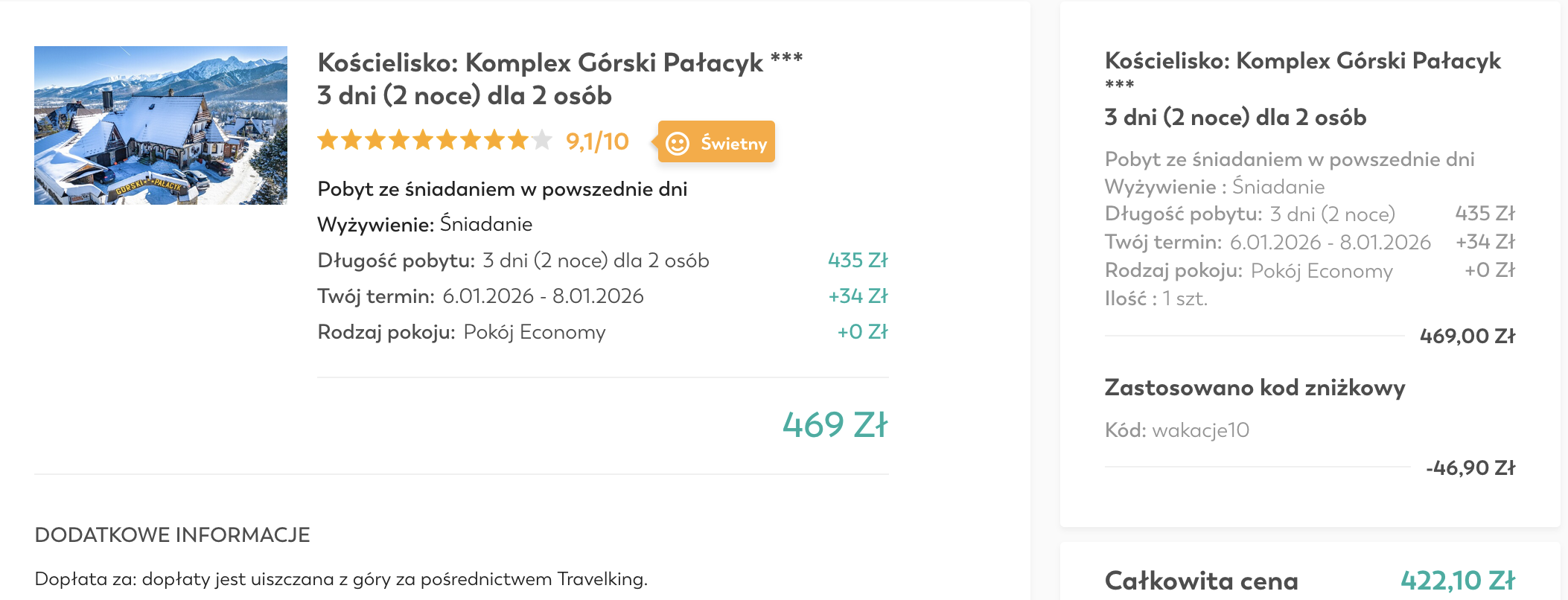Click the Wyżywienie: Śniadanie line in main panel
The height and width of the screenshot is (600, 1568).
click(x=424, y=224)
